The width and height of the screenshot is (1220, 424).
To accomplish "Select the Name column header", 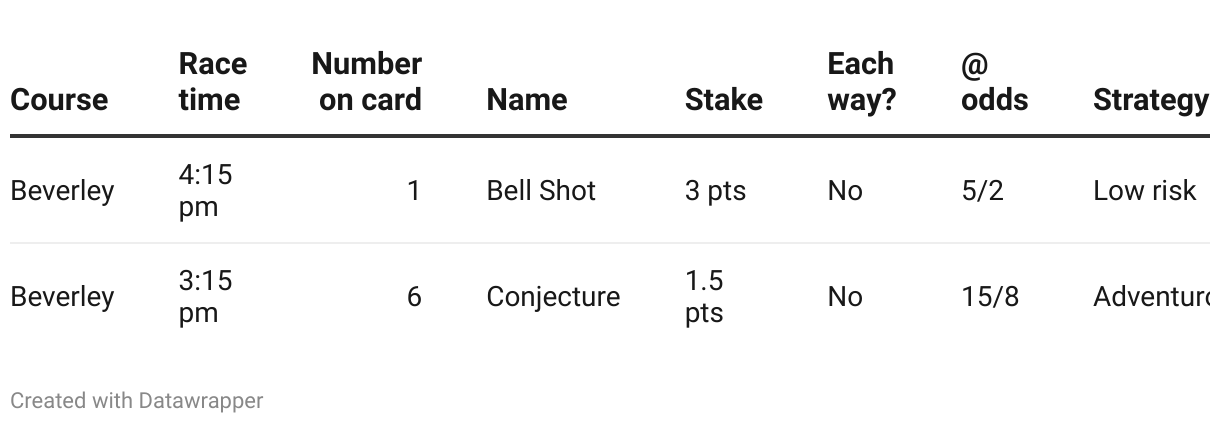I will pos(527,99).
